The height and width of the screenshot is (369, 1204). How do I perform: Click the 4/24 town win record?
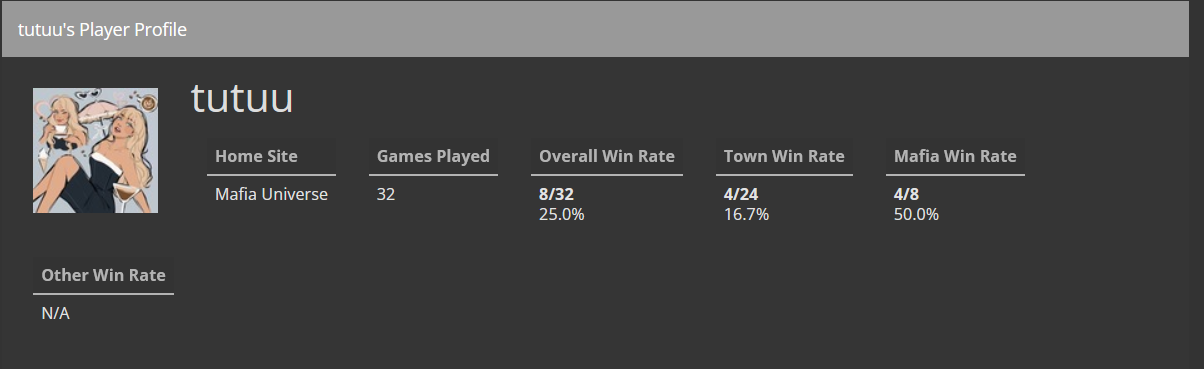tap(741, 194)
